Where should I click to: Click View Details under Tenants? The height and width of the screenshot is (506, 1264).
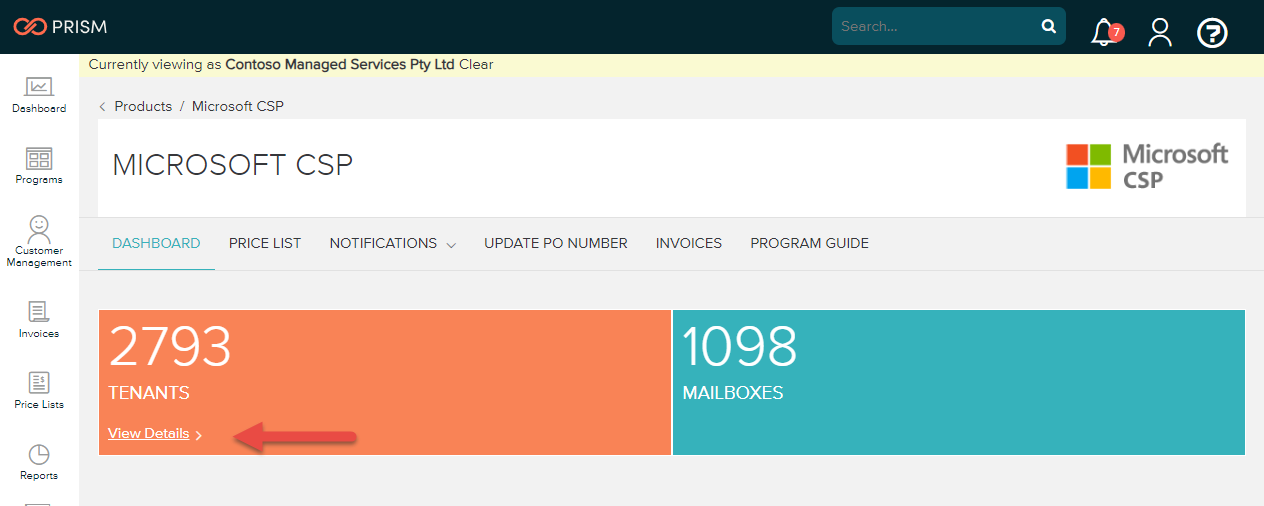tap(149, 433)
